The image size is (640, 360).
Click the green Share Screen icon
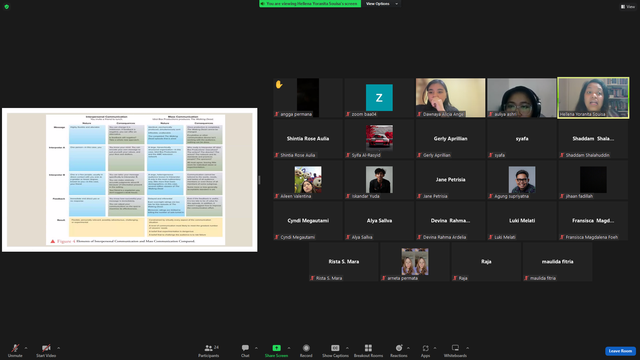click(x=276, y=348)
